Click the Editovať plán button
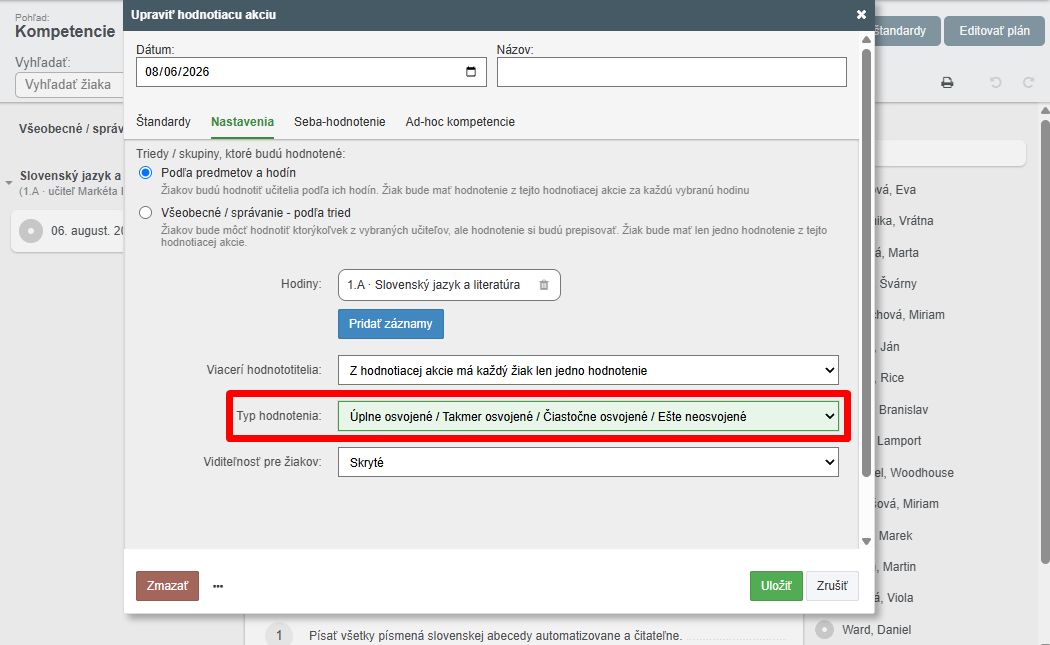This screenshot has height=645, width=1050. tap(994, 31)
